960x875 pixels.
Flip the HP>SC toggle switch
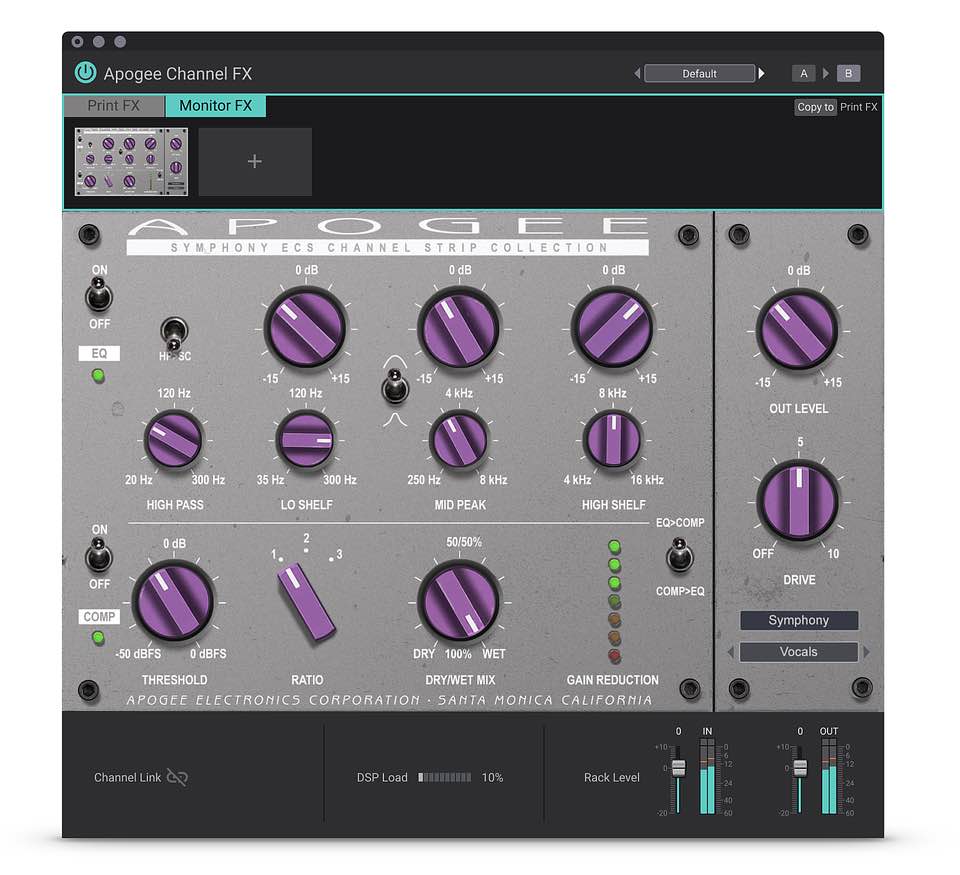tap(174, 335)
